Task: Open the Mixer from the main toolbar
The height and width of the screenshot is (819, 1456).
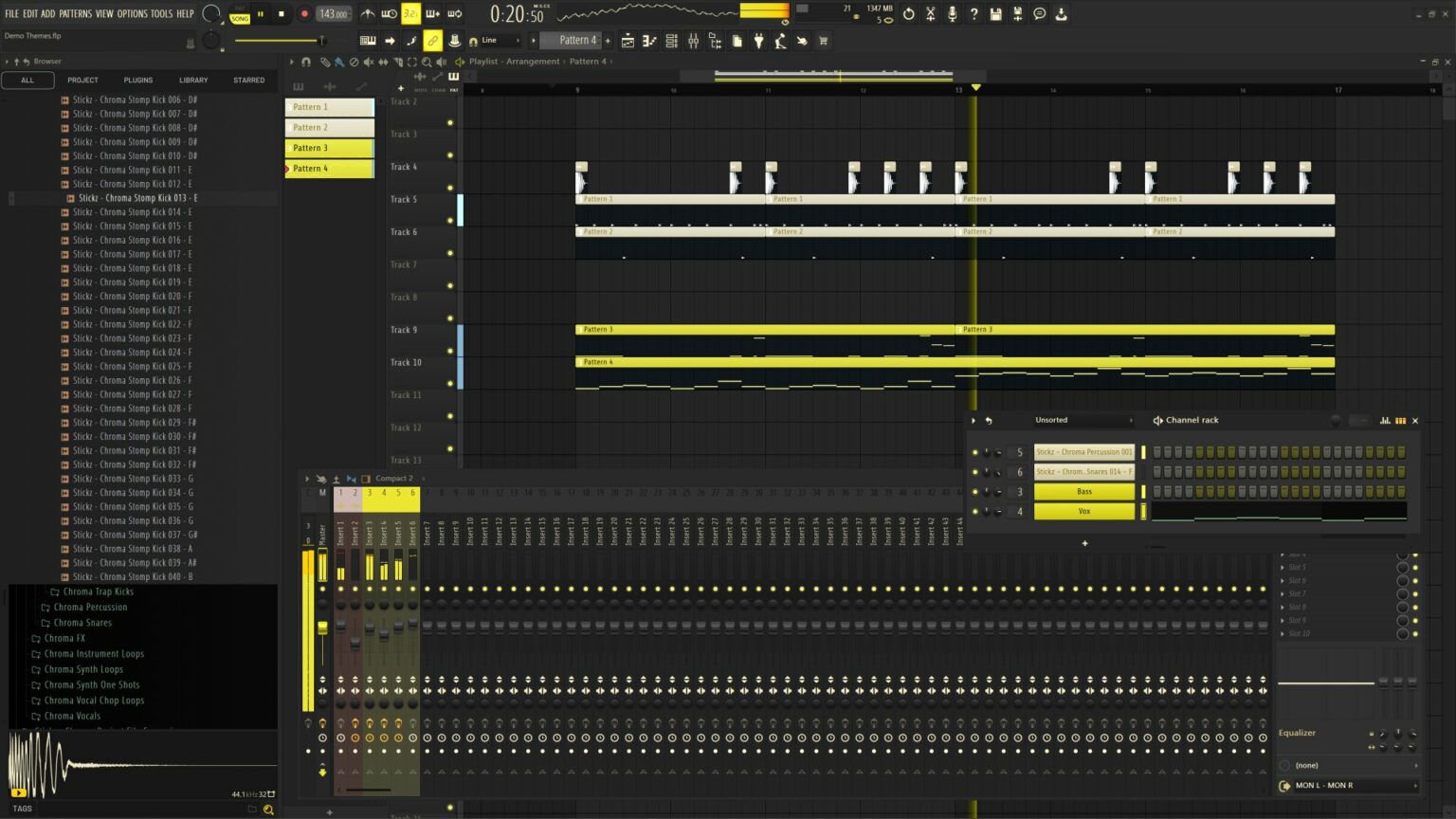Action: coord(694,41)
